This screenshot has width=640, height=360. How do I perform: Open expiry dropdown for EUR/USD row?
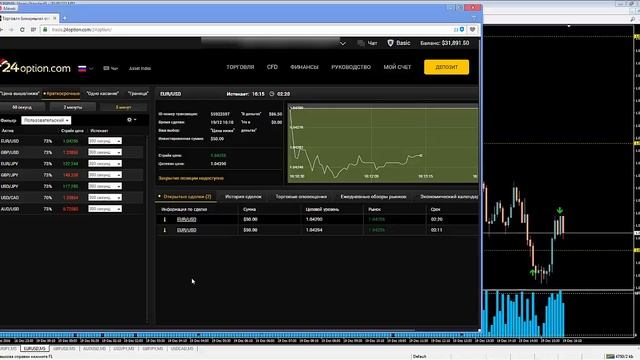tap(105, 141)
